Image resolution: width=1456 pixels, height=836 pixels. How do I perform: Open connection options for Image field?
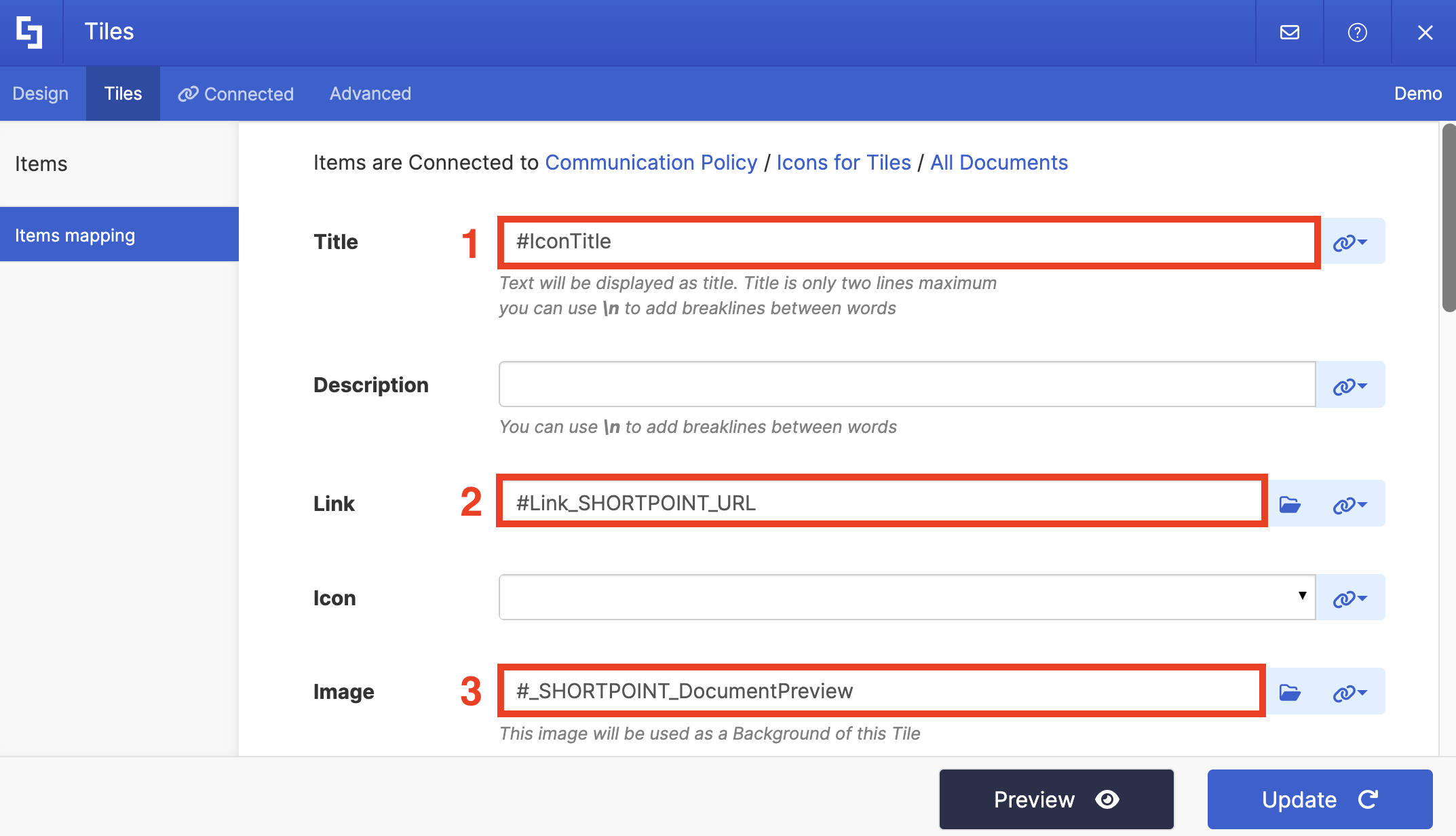pos(1350,692)
